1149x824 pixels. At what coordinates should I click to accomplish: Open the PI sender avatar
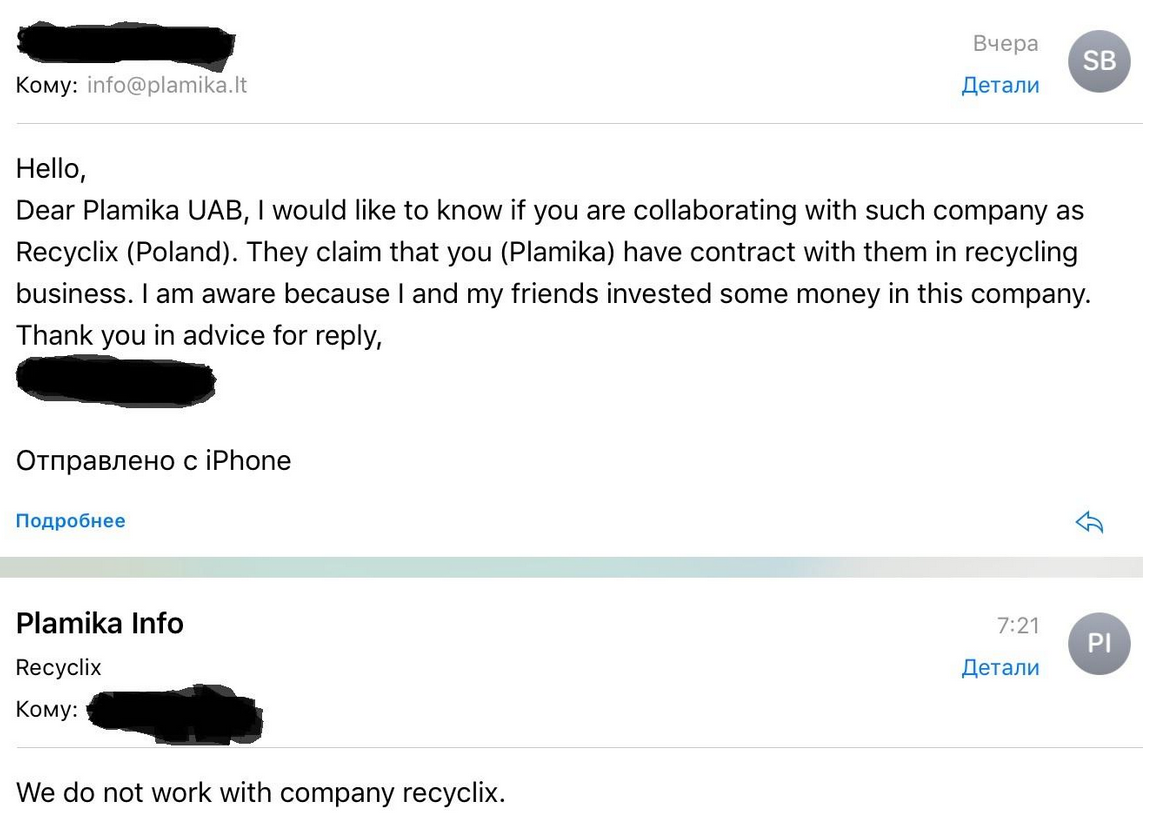click(x=1098, y=643)
